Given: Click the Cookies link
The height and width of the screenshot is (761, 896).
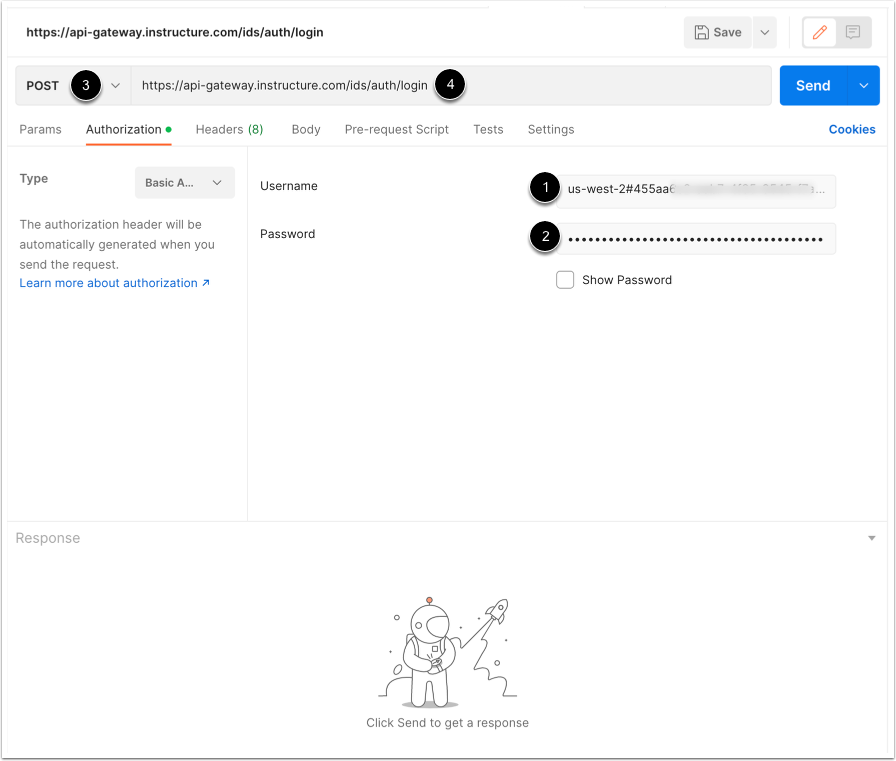Looking at the screenshot, I should pos(851,129).
